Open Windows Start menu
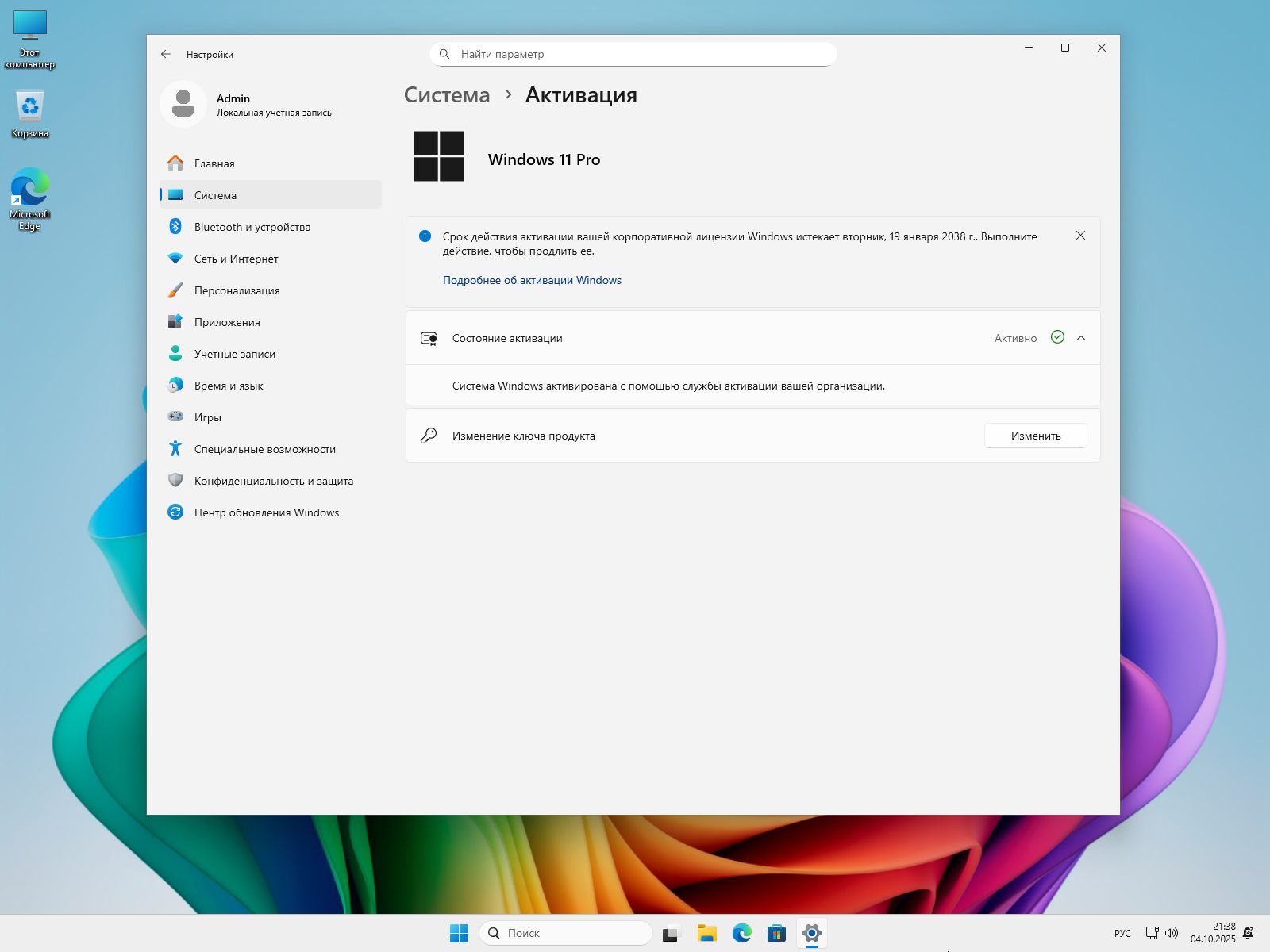Viewport: 1270px width, 952px height. [x=459, y=933]
